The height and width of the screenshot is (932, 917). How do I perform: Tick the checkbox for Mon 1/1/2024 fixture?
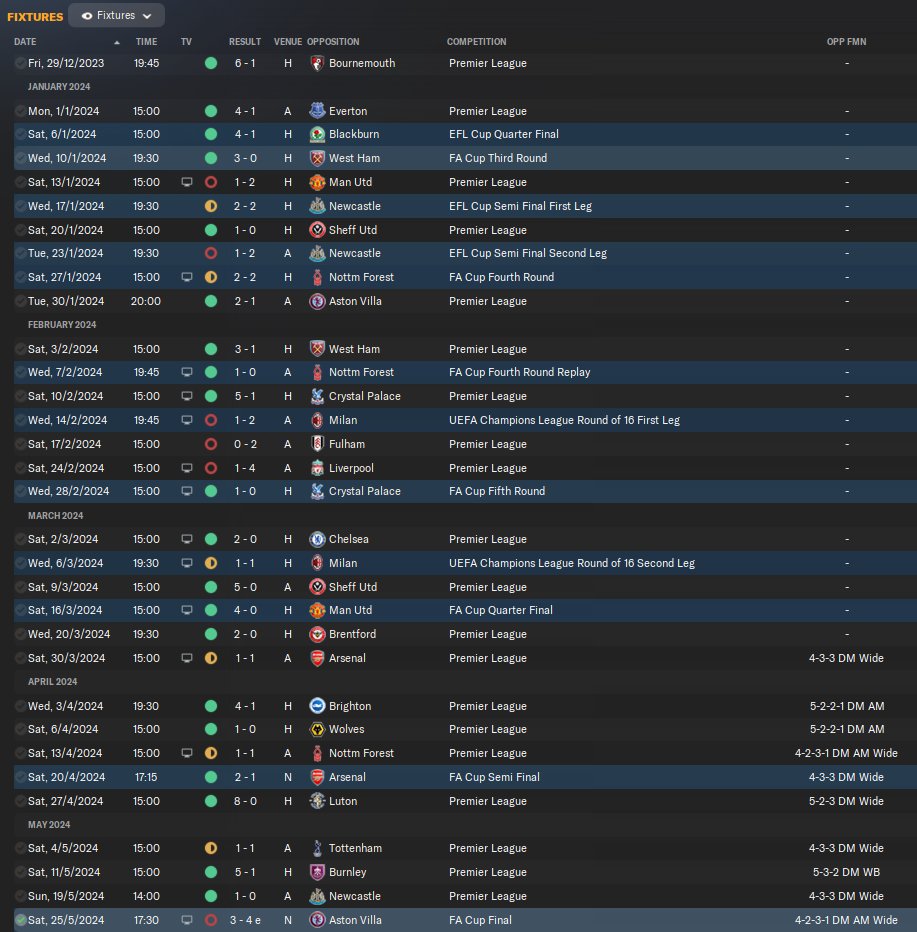pyautogui.click(x=20, y=111)
